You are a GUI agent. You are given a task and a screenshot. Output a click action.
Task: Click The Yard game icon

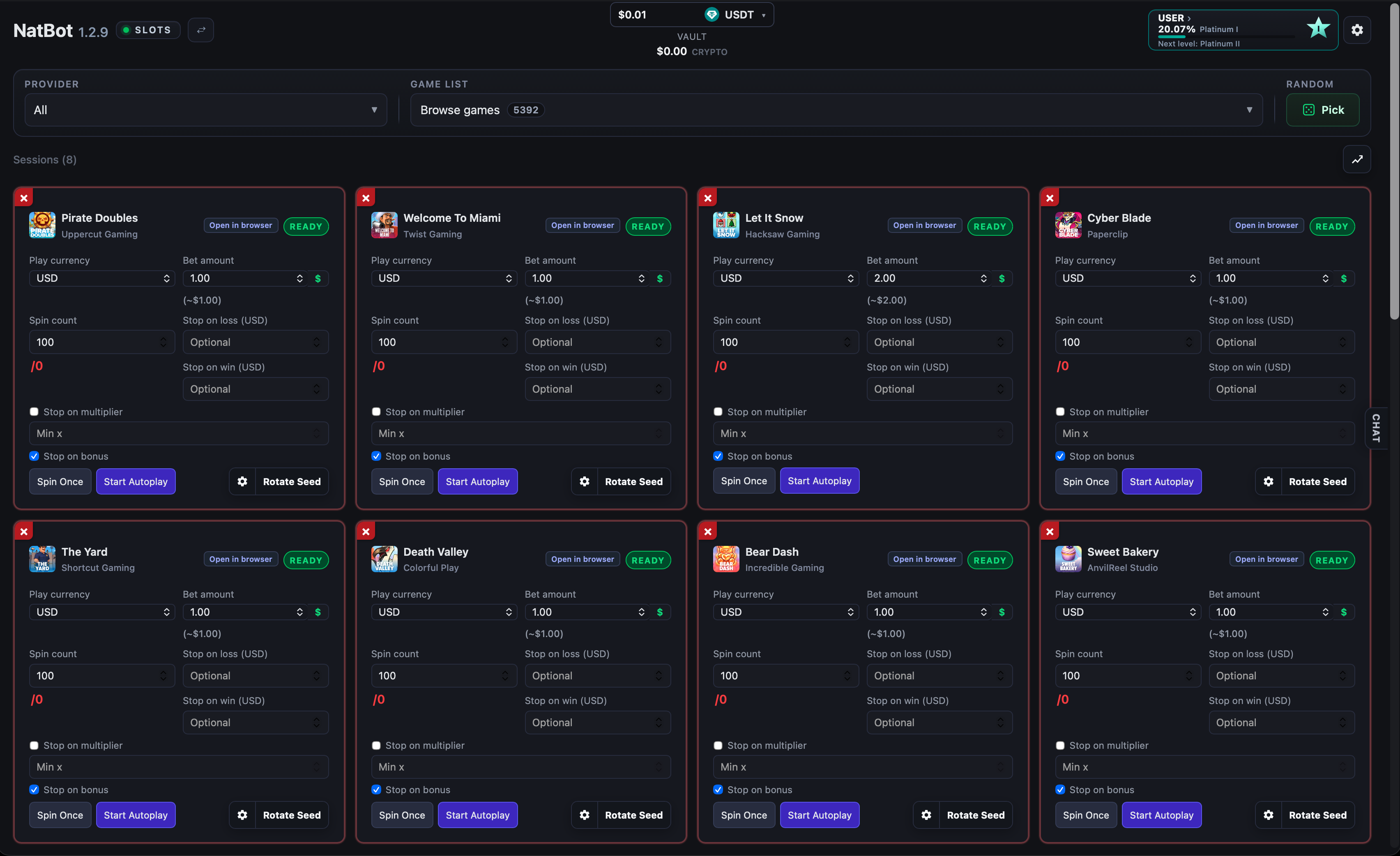[42, 559]
